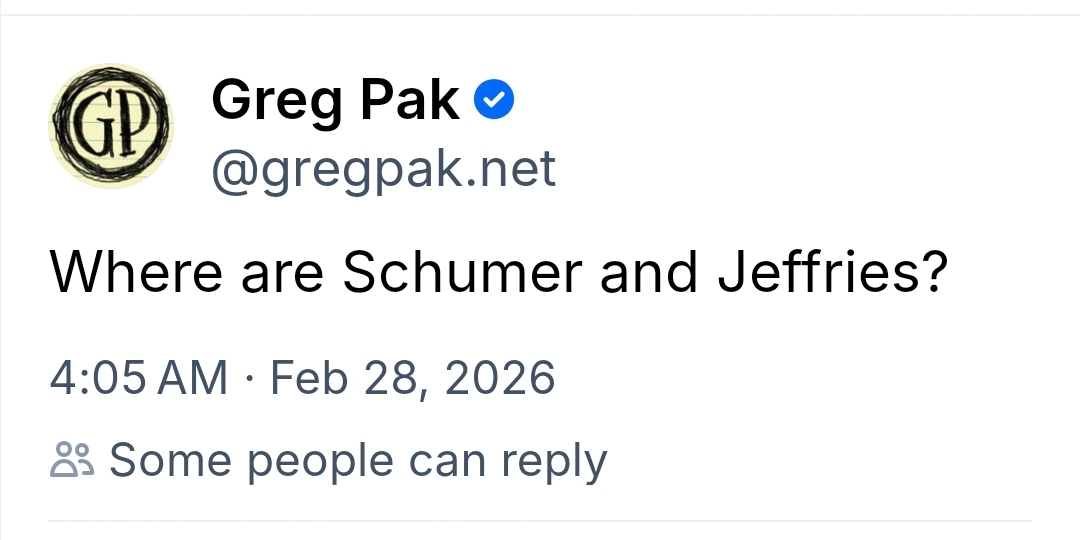Click the Feb 28, 2026 date

(412, 378)
